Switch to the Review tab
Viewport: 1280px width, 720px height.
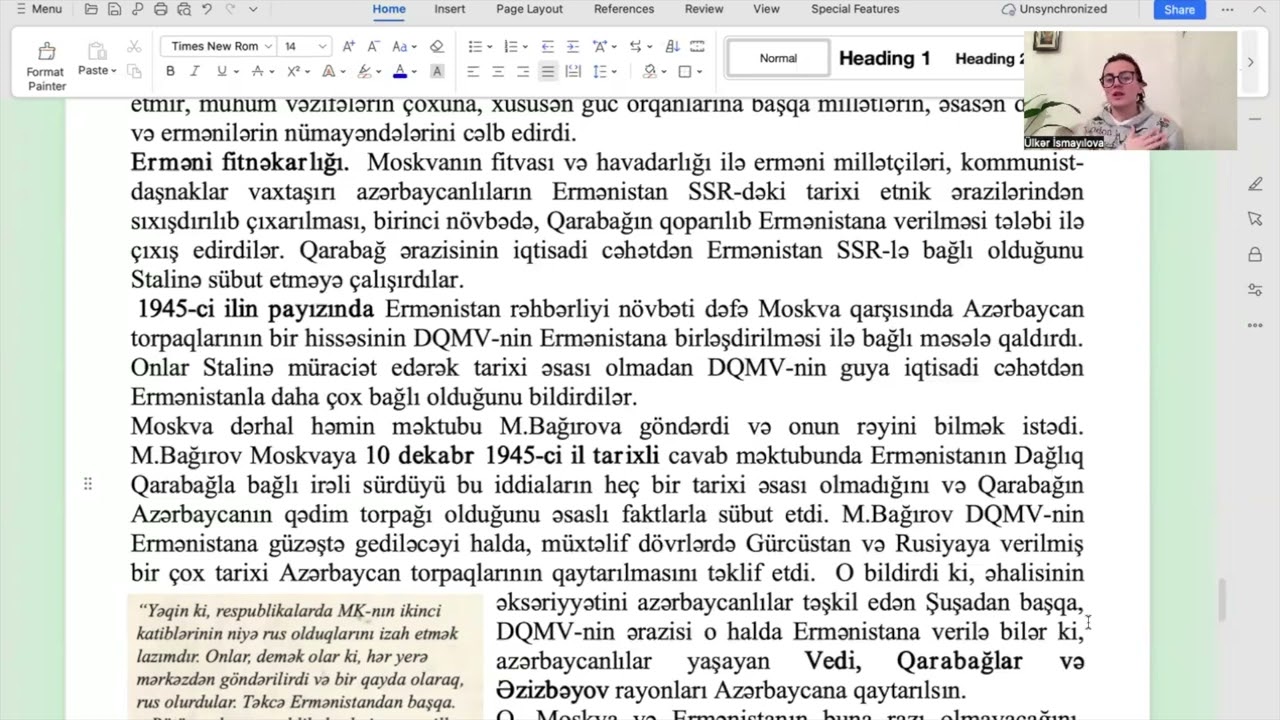point(704,9)
